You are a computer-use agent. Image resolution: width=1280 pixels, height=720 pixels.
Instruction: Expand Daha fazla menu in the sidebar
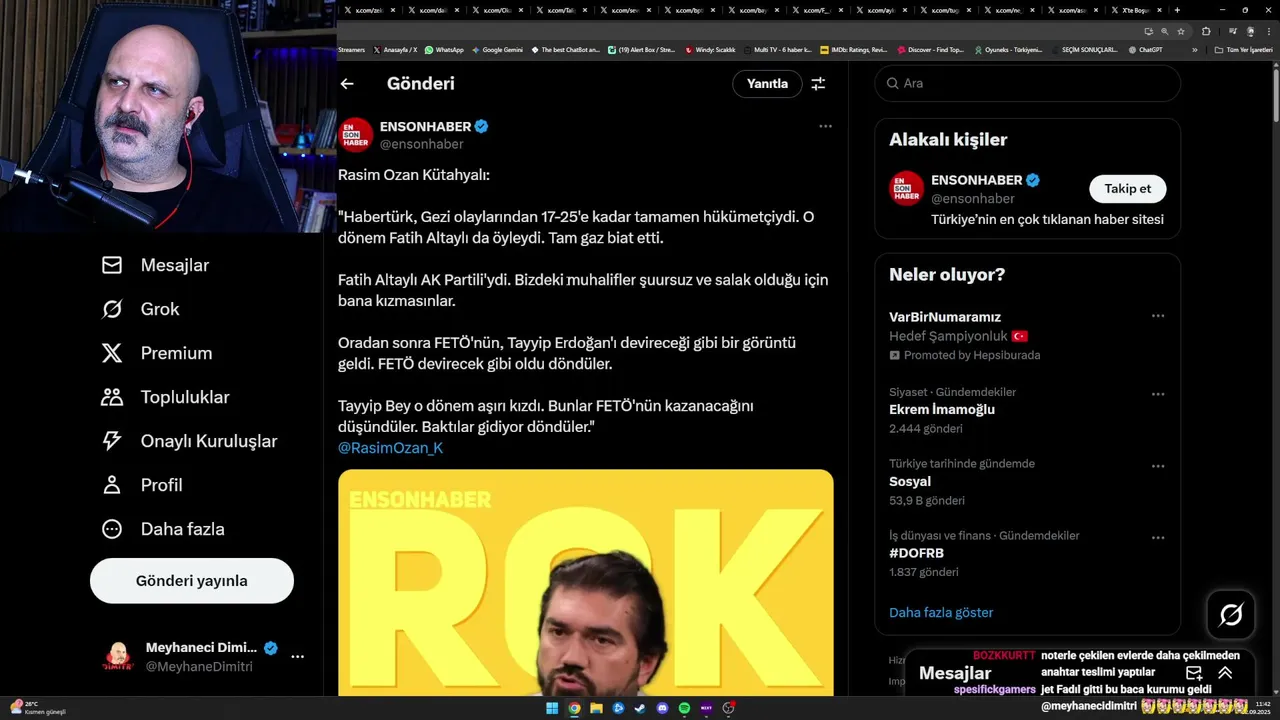click(x=163, y=529)
